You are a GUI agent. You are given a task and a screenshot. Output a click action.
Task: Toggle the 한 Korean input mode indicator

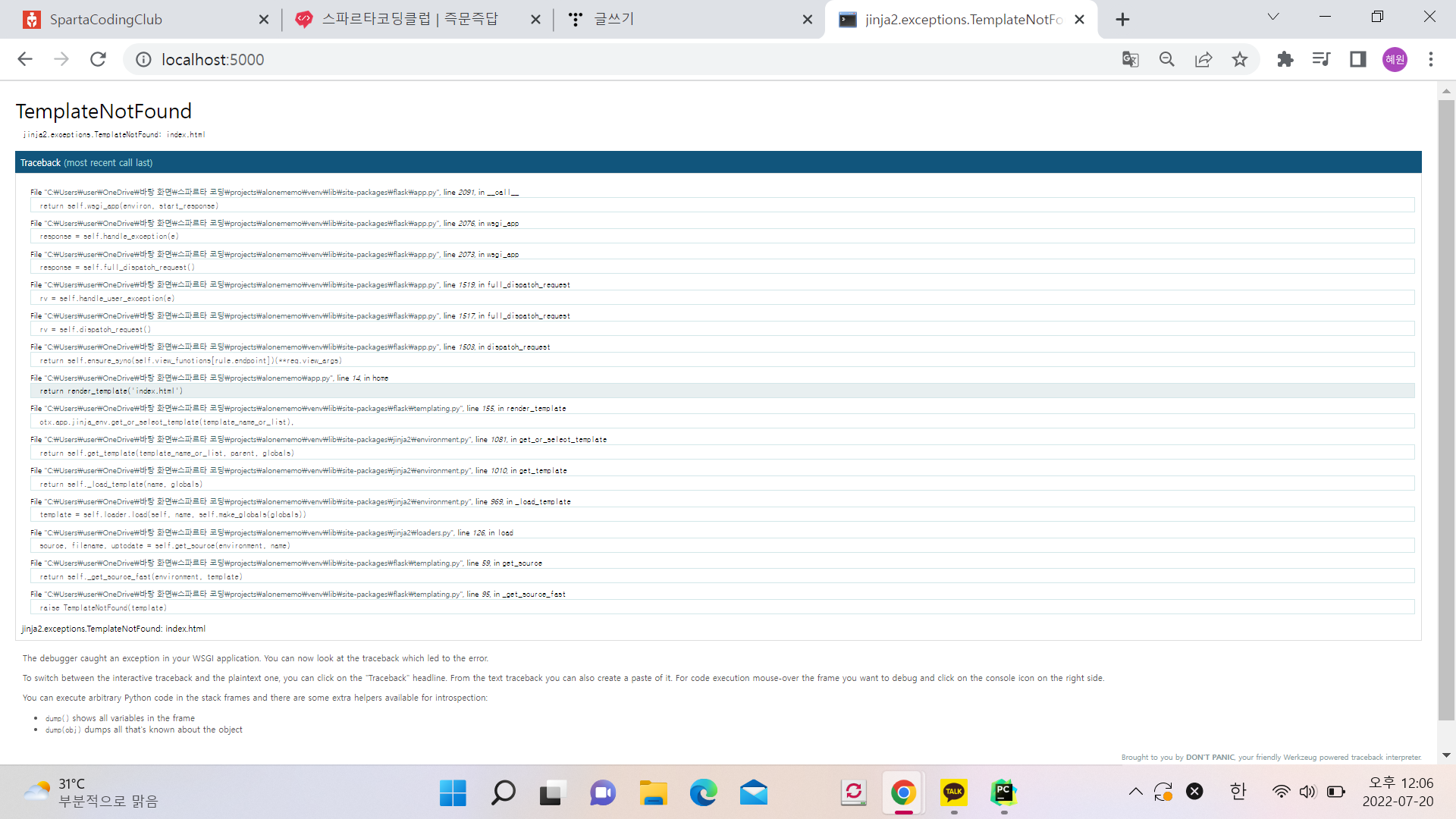coord(1238,792)
